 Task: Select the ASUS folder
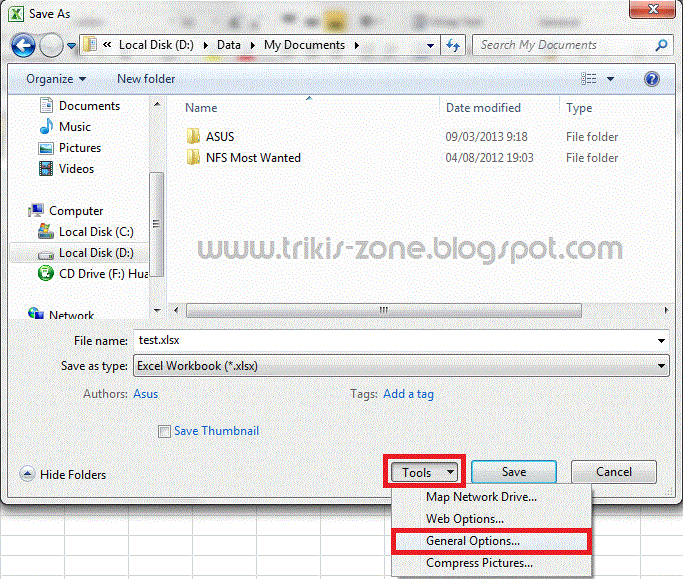220,137
